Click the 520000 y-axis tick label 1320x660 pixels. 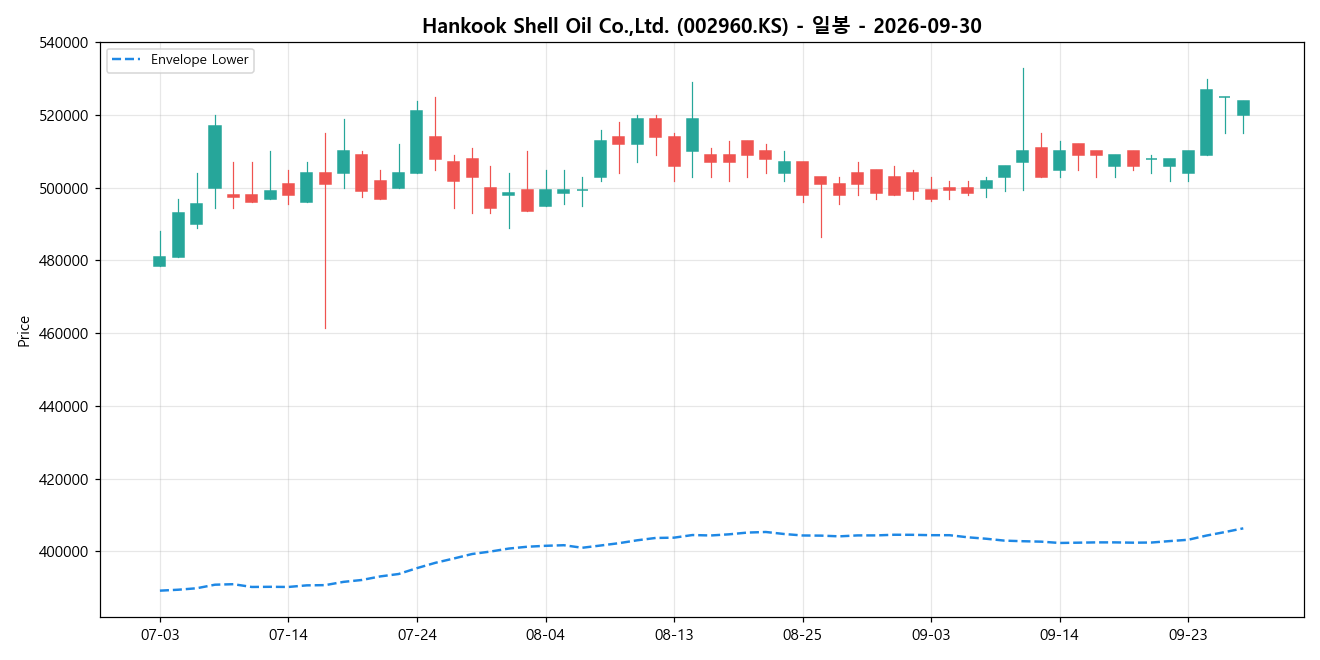(x=64, y=116)
